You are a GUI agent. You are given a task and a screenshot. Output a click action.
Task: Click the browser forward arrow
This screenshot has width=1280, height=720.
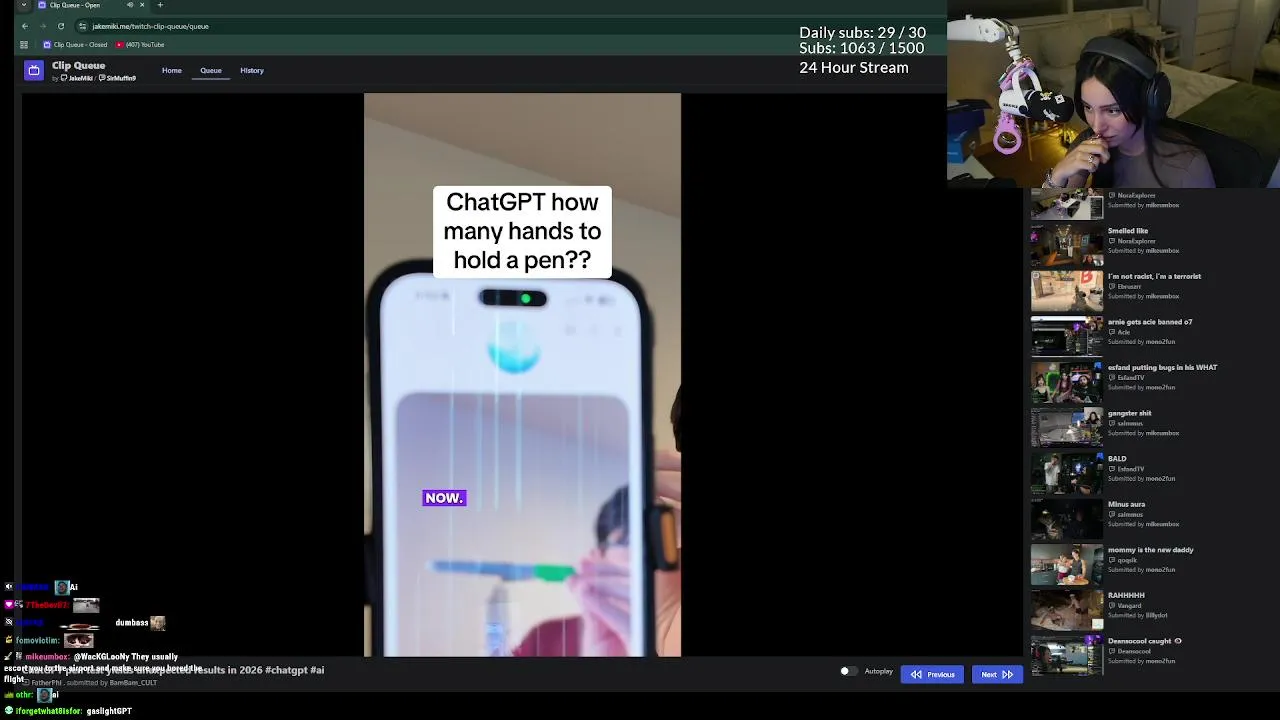click(43, 26)
